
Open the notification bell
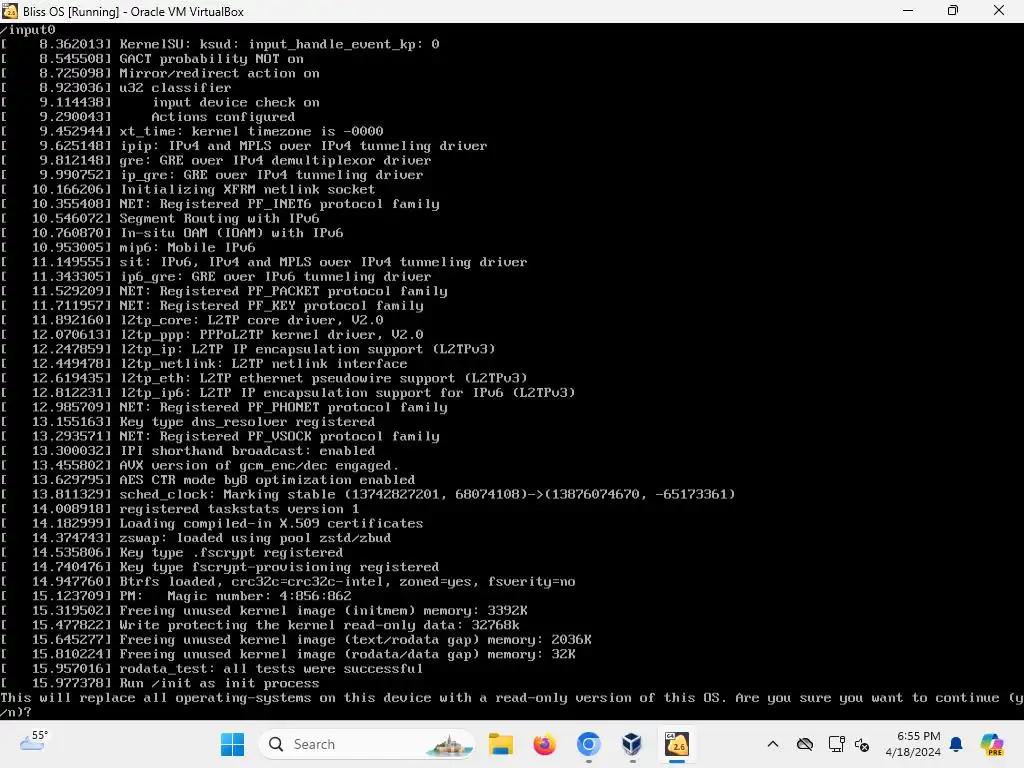pyautogui.click(x=956, y=744)
